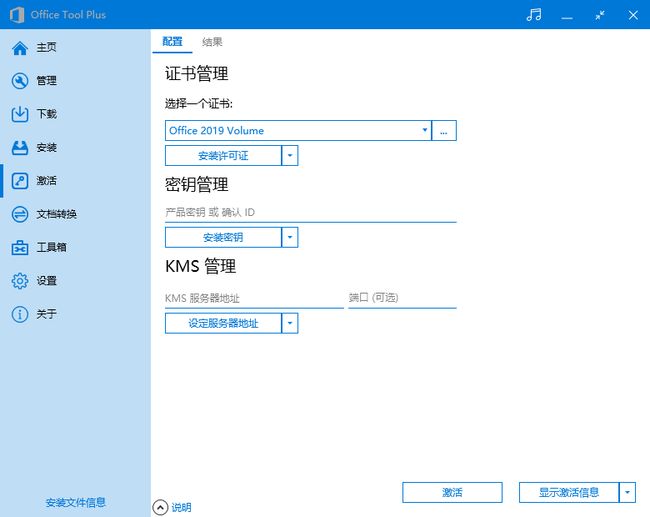Switch to the 结果 tab

[212, 42]
